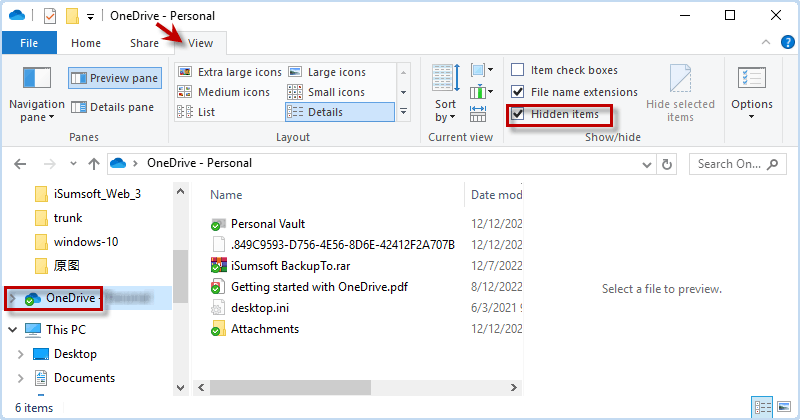Open the Sort by menu
Image resolution: width=800 pixels, height=420 pixels.
pos(445,94)
